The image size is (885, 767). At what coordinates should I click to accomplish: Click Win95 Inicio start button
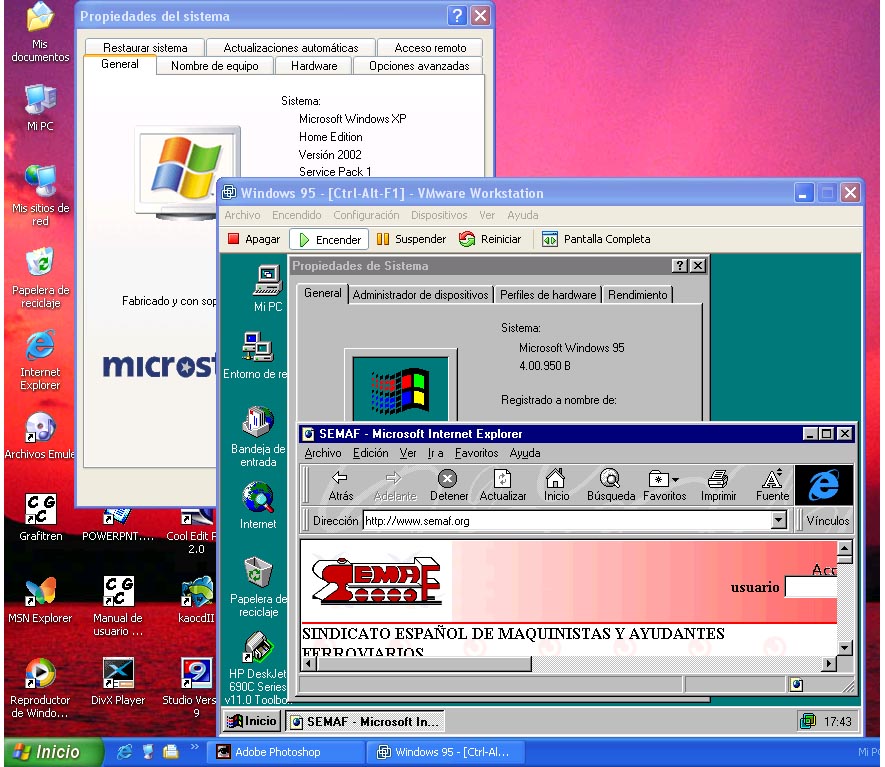tap(252, 721)
